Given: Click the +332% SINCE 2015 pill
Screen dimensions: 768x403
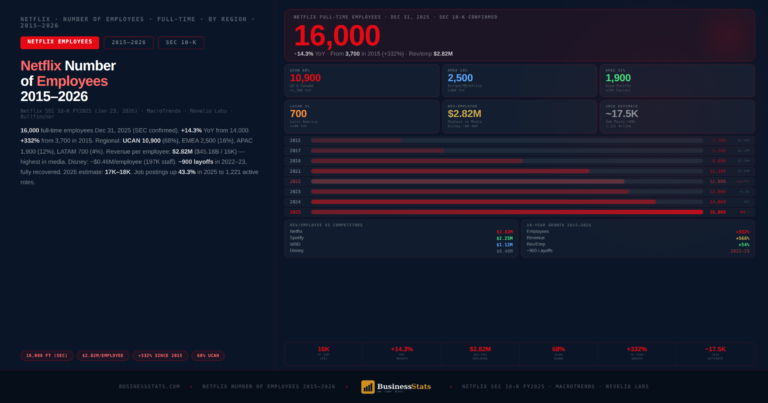Looking at the screenshot, I should click(160, 356).
